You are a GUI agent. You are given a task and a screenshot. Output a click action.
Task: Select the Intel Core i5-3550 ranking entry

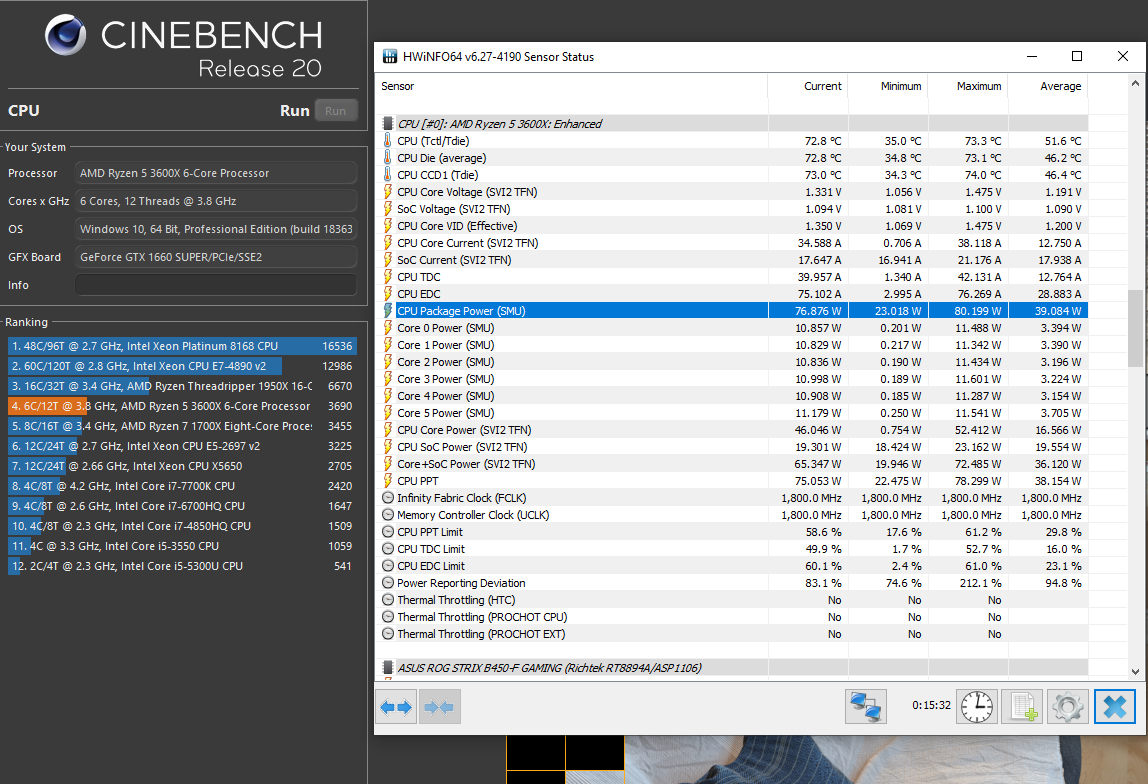point(182,546)
